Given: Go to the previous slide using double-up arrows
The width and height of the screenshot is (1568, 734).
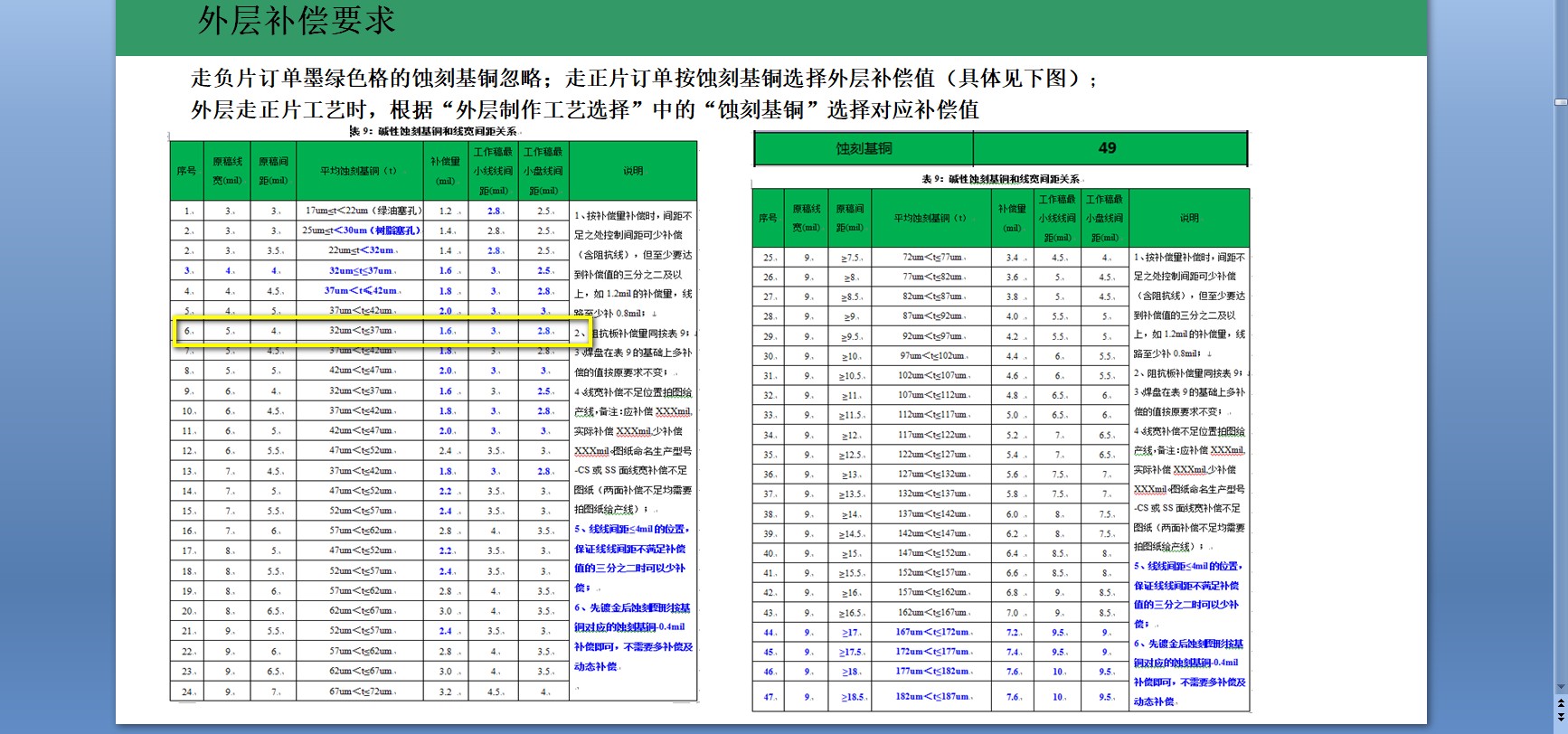Looking at the screenshot, I should pyautogui.click(x=1561, y=701).
